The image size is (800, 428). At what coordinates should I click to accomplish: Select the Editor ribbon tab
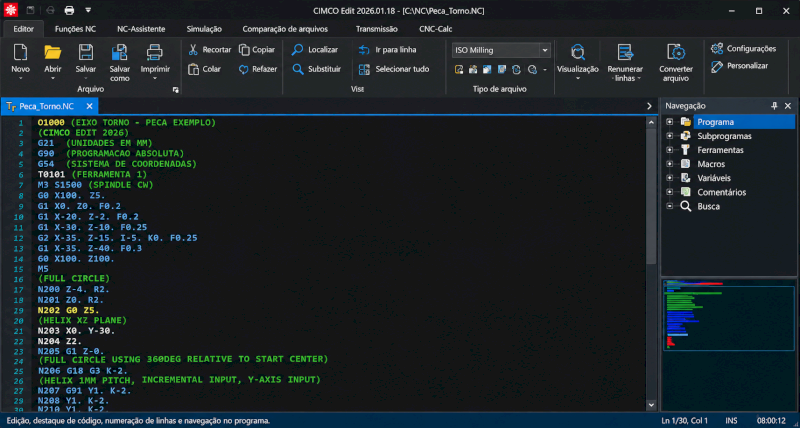(23, 29)
